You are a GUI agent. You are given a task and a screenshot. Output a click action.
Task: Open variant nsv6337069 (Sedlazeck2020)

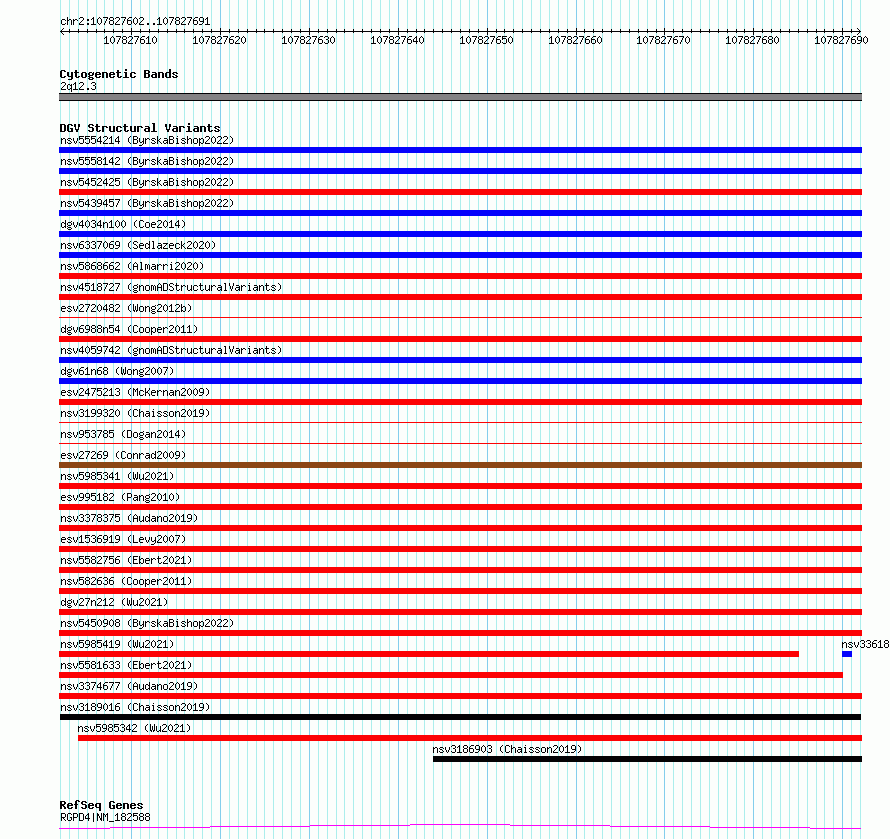coord(138,245)
